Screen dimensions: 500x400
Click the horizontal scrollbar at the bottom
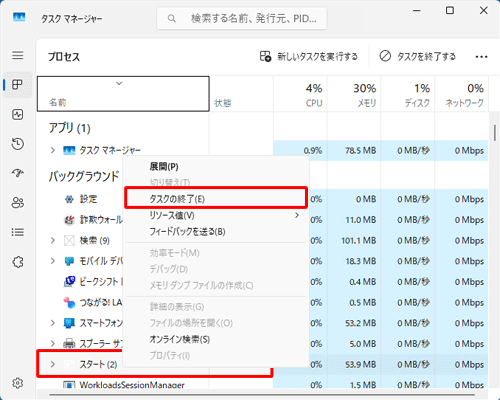coord(263,395)
